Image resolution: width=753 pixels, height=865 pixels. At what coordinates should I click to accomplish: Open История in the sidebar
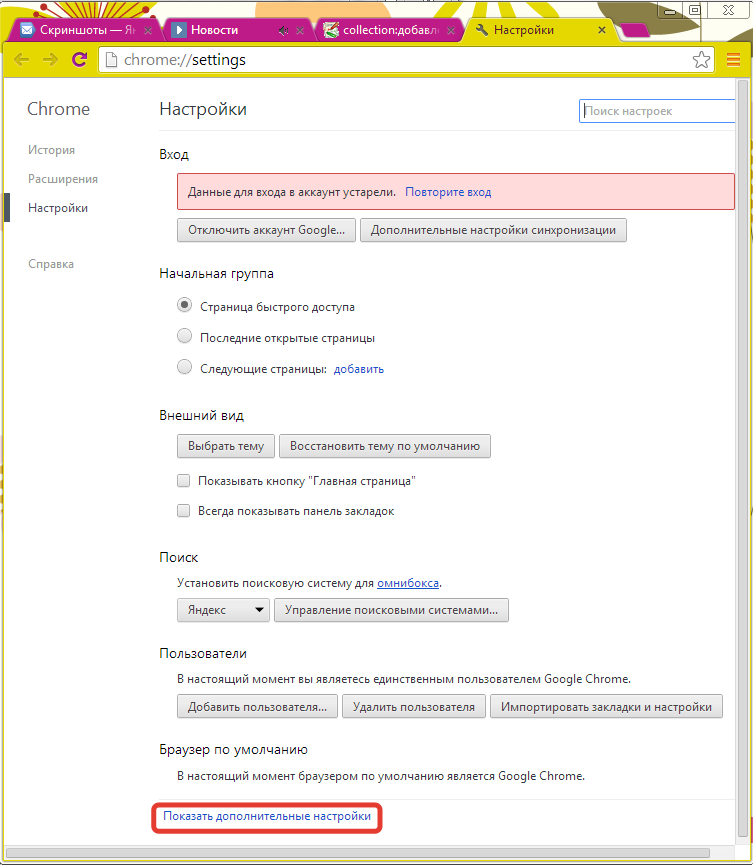point(51,150)
